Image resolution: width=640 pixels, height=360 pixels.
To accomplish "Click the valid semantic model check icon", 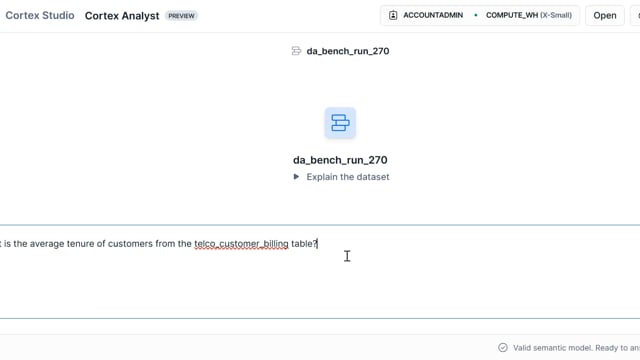I will 503,348.
